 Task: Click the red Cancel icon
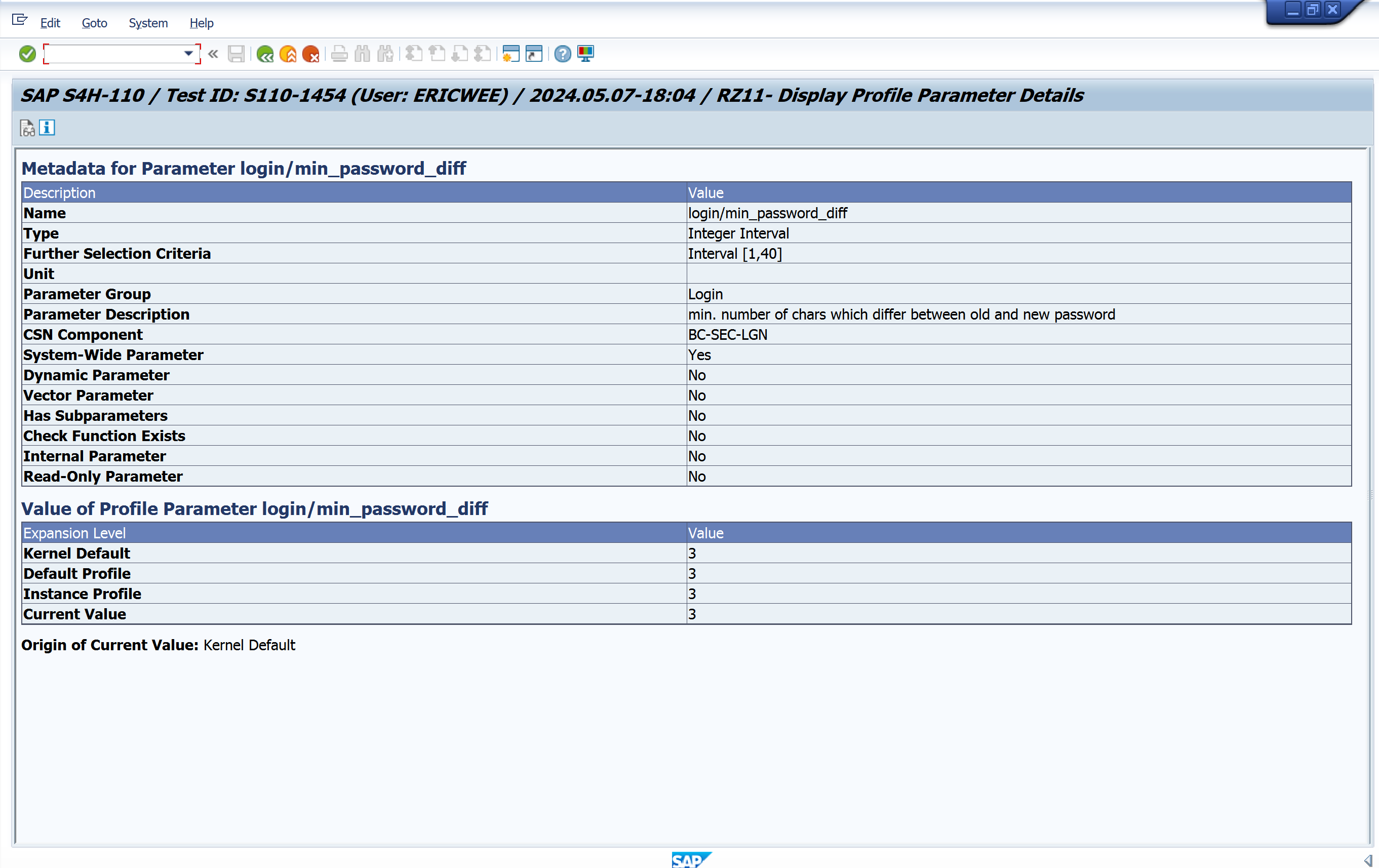click(311, 54)
